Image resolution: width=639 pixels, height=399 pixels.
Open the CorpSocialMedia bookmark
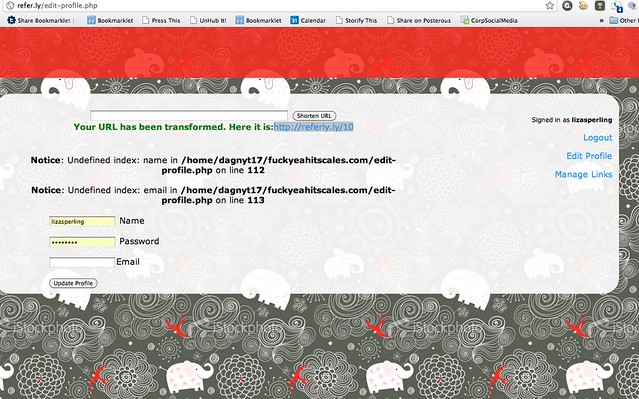point(489,20)
